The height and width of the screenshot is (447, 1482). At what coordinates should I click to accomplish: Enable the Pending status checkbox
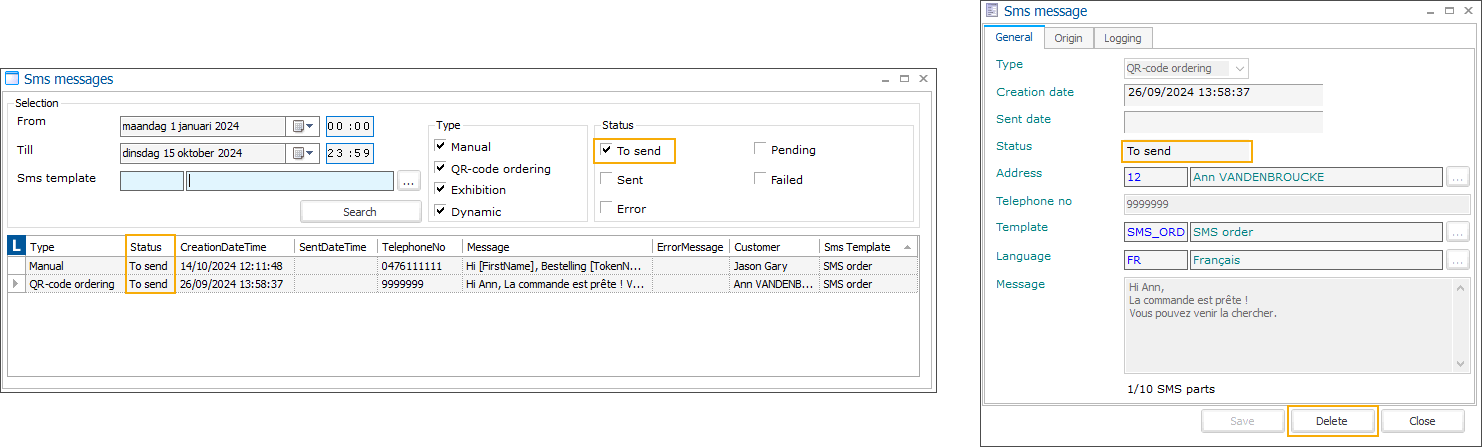[x=760, y=150]
